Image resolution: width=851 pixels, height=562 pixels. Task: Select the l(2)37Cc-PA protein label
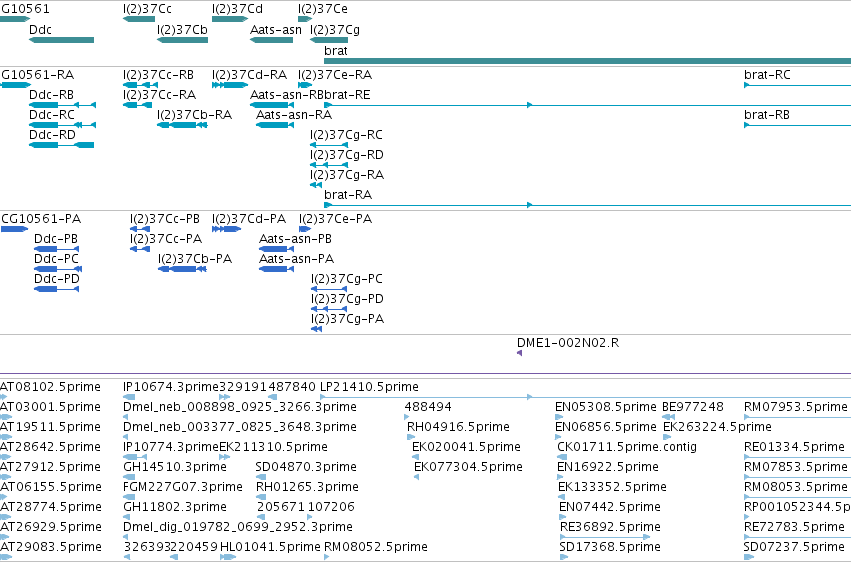[166, 239]
